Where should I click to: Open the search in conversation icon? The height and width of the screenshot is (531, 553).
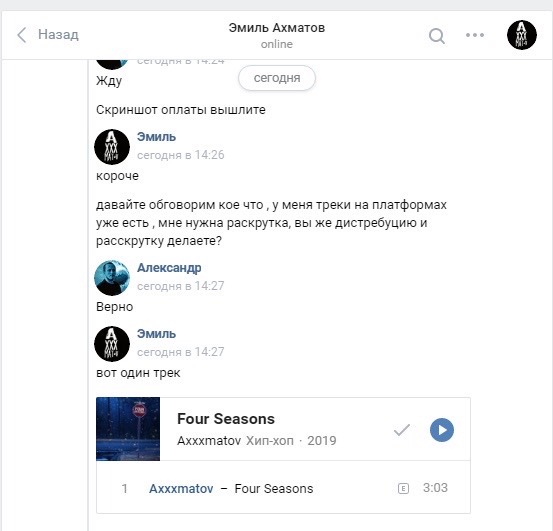[x=437, y=36]
